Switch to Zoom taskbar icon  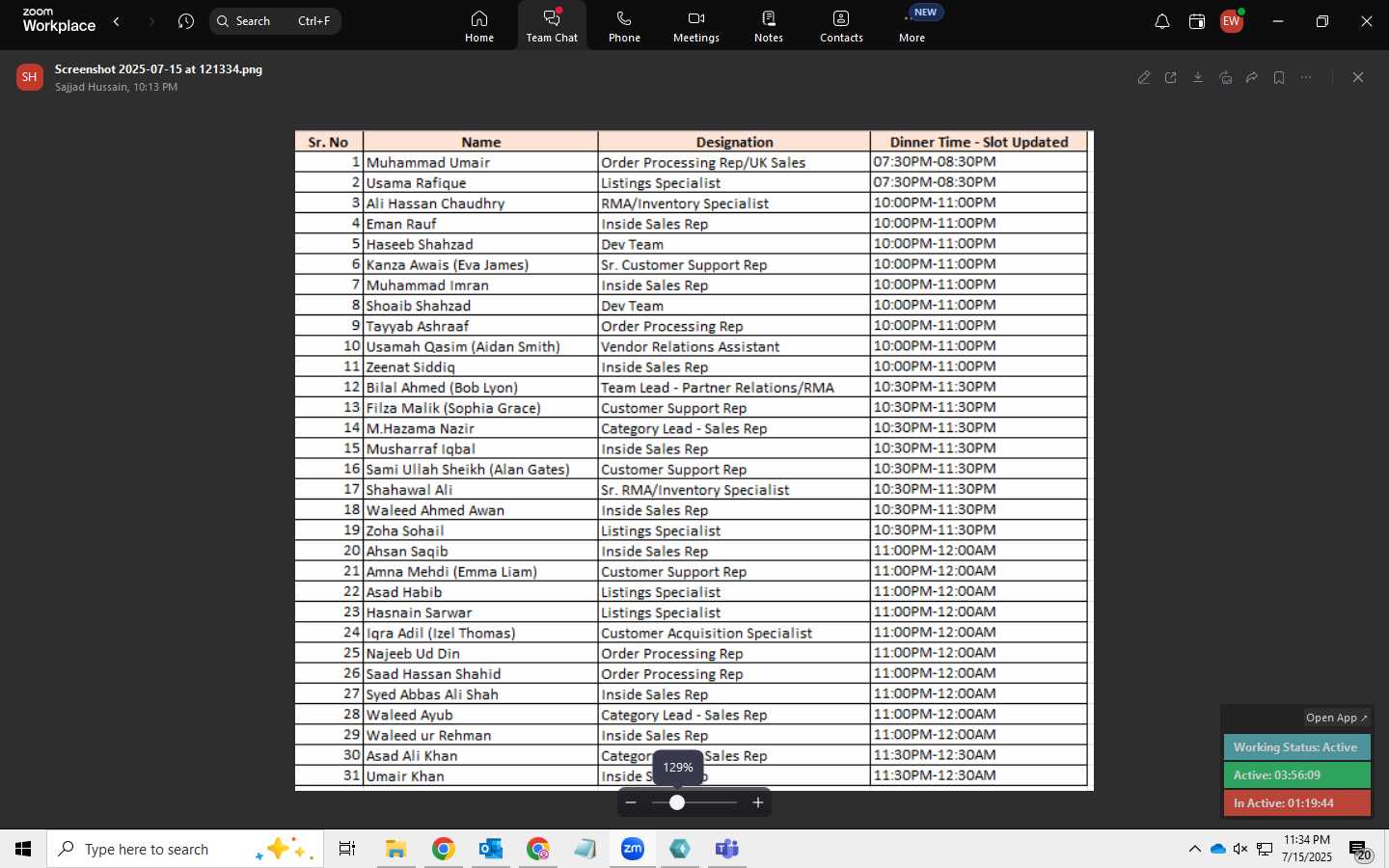(x=633, y=849)
